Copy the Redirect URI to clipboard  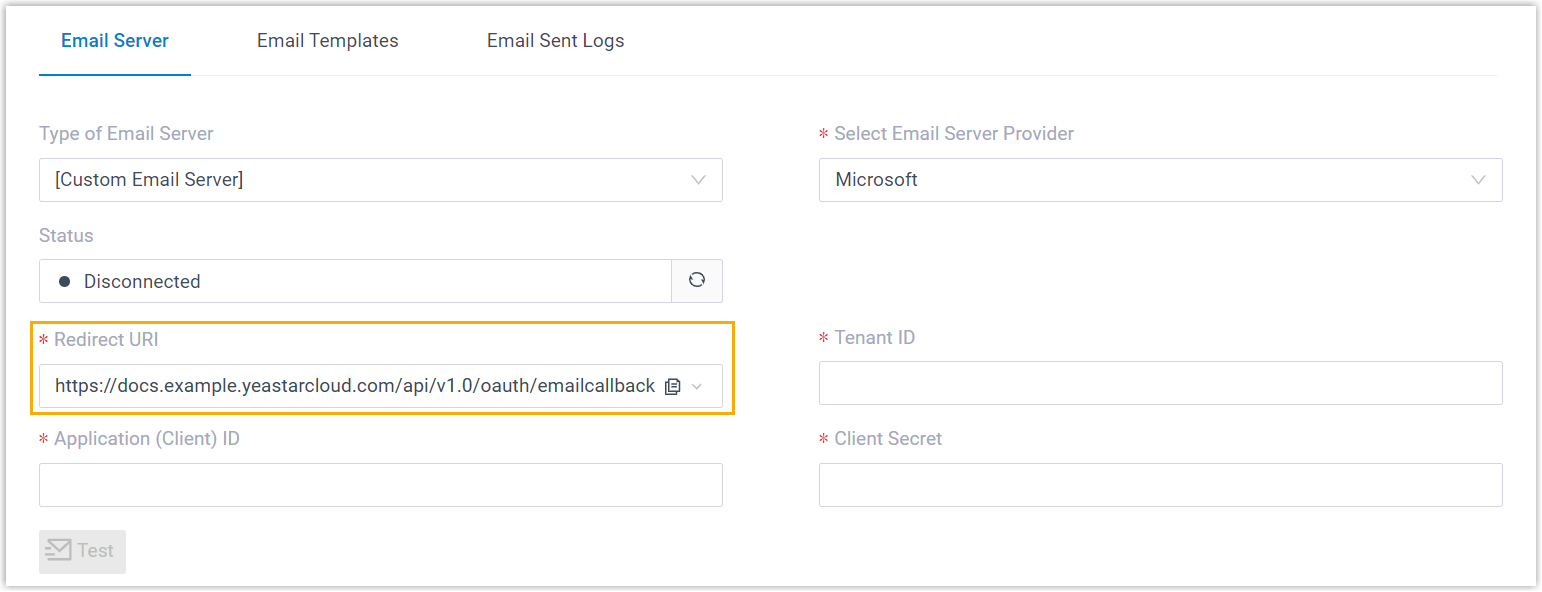673,386
